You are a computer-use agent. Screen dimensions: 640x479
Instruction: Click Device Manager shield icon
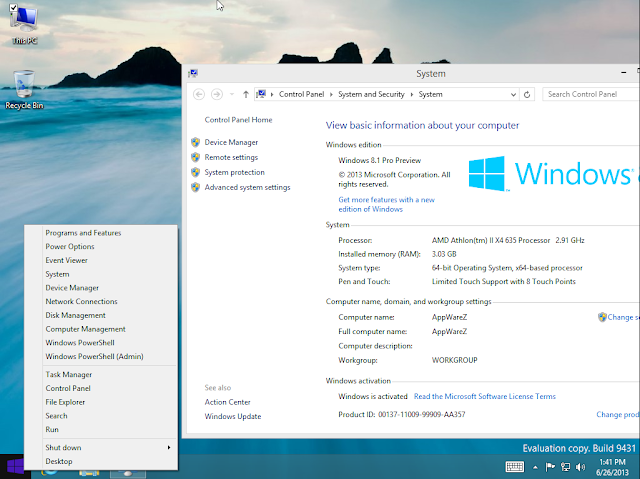point(196,142)
